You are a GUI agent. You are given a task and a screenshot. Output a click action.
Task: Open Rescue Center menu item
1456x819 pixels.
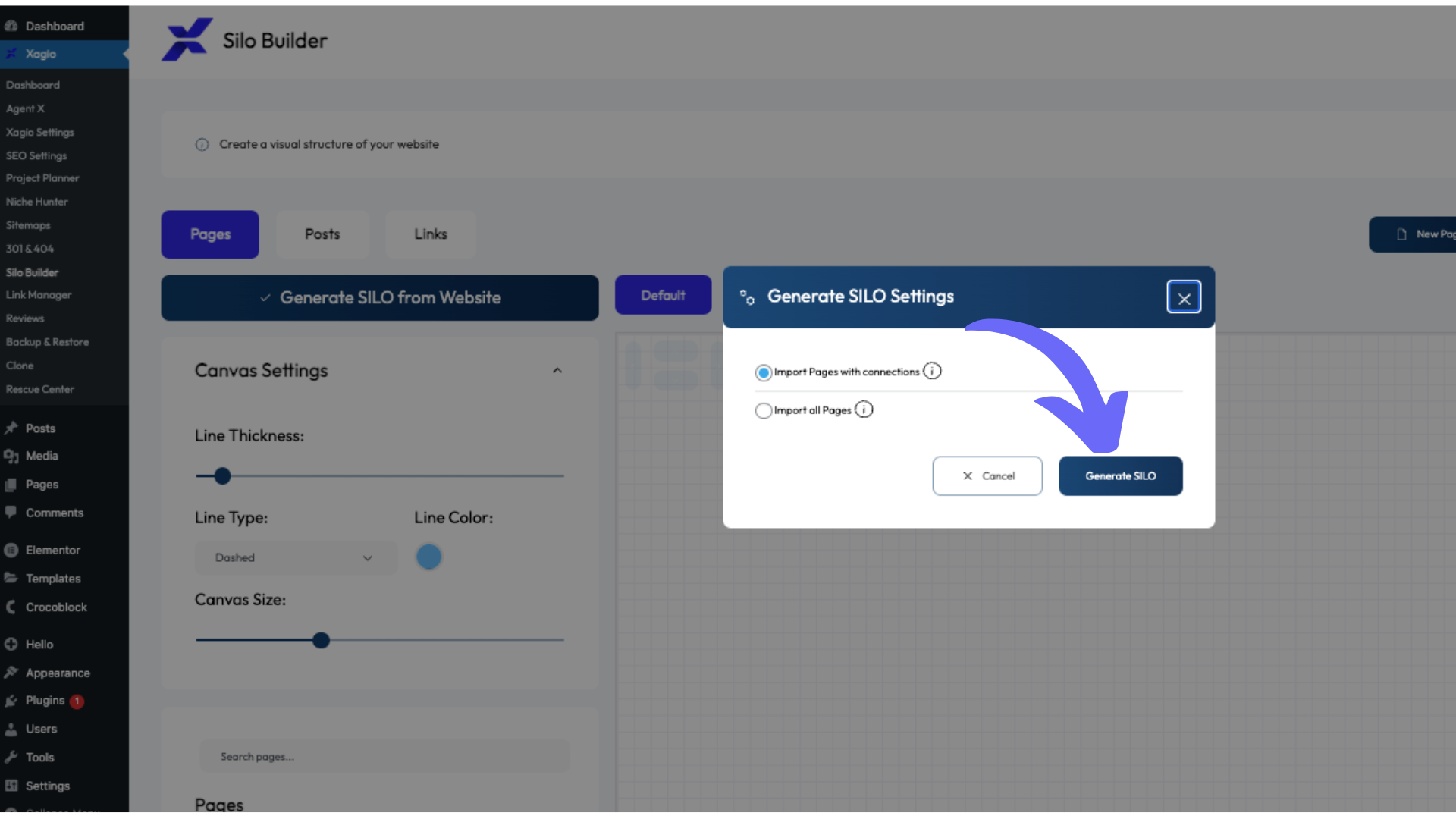tap(40, 389)
